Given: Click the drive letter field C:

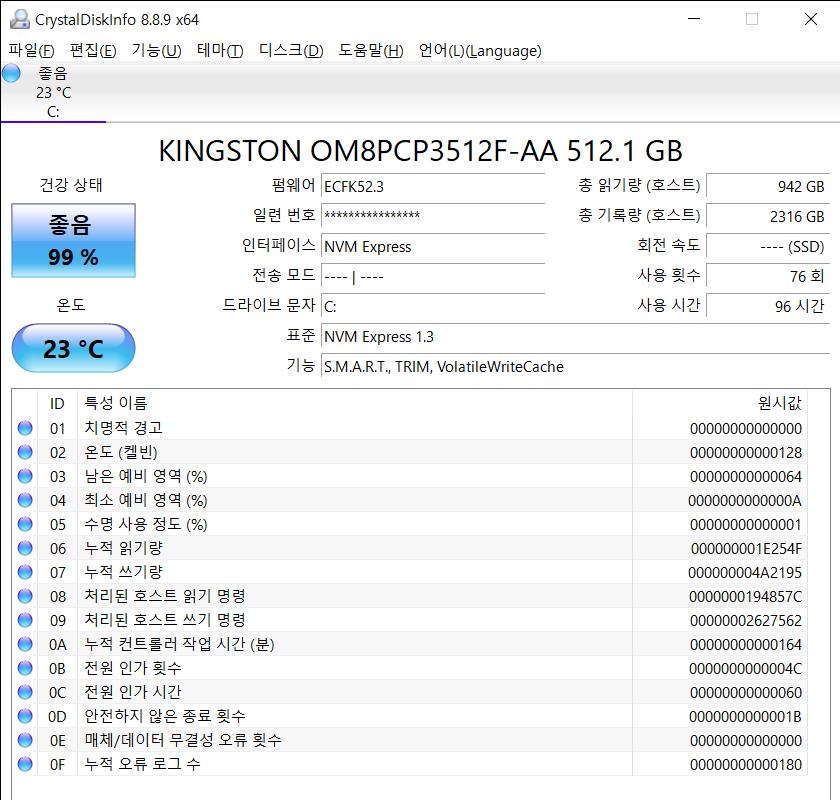Looking at the screenshot, I should (433, 306).
